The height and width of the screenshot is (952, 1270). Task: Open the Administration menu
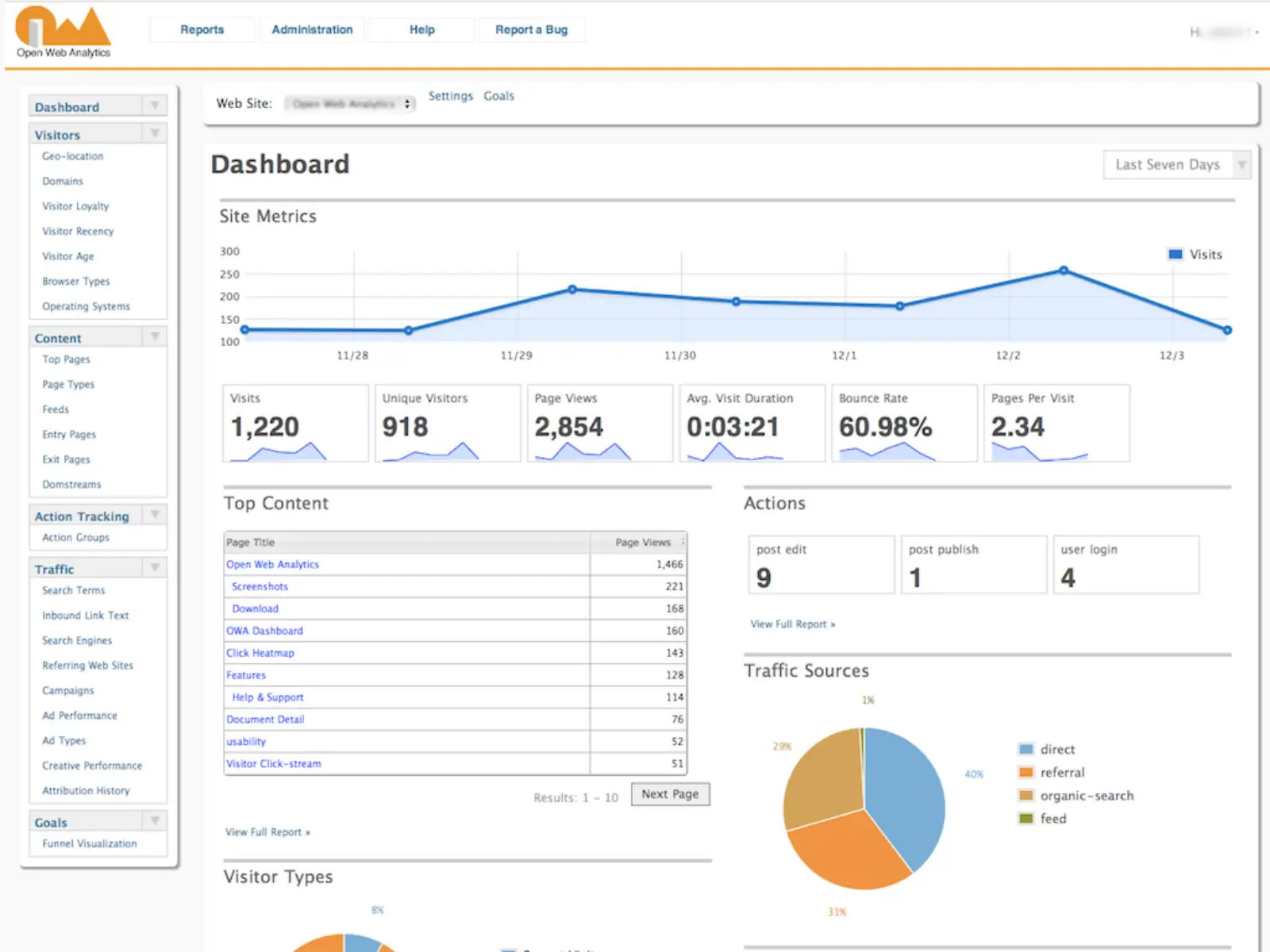(x=312, y=29)
